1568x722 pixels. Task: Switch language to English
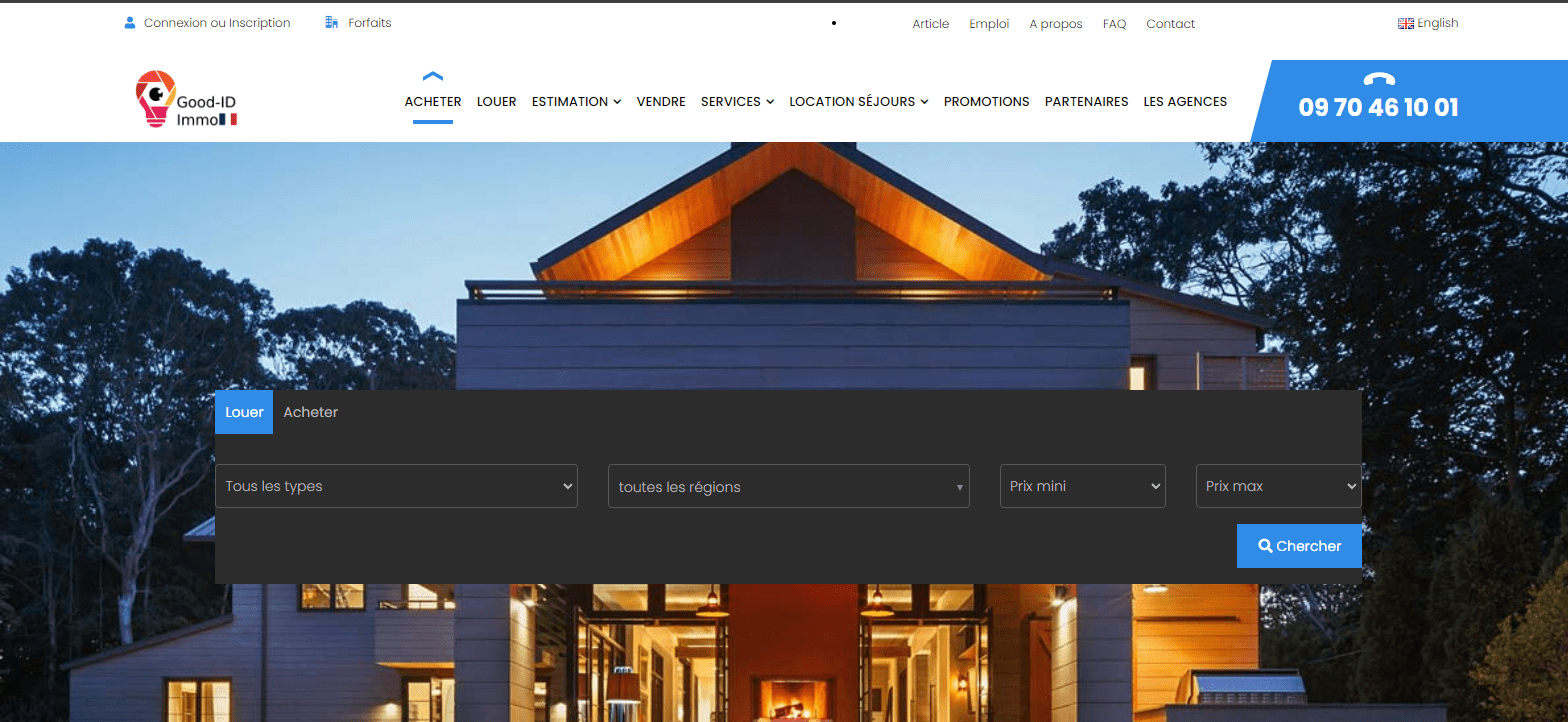[1438, 23]
